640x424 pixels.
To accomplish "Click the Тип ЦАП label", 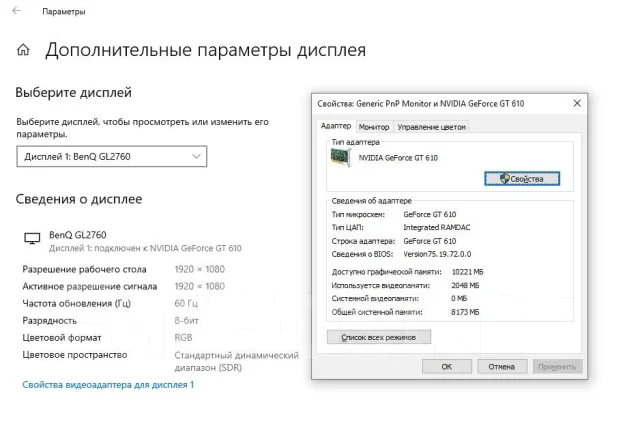I will pos(347,227).
